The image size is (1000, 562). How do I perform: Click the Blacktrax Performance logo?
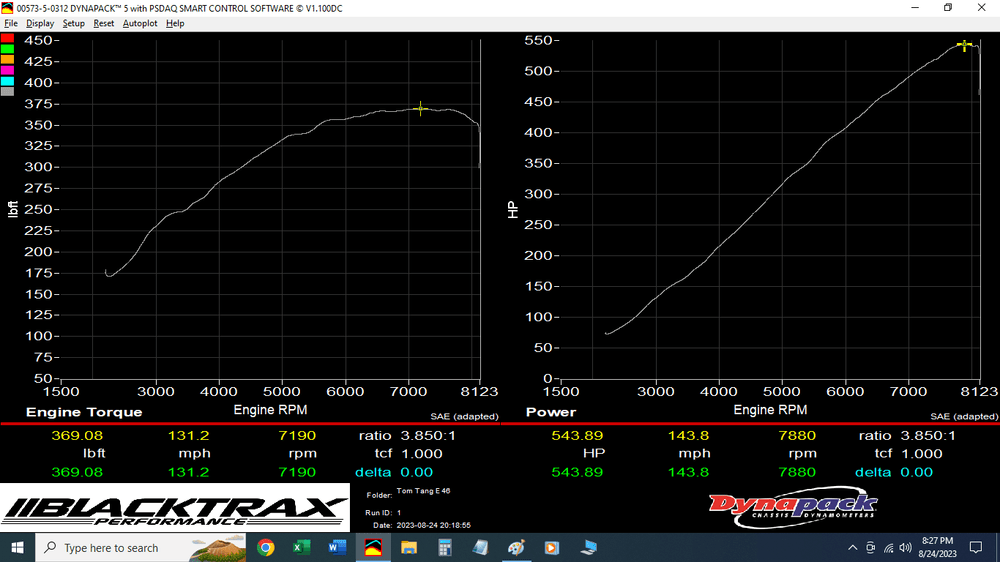tap(175, 508)
